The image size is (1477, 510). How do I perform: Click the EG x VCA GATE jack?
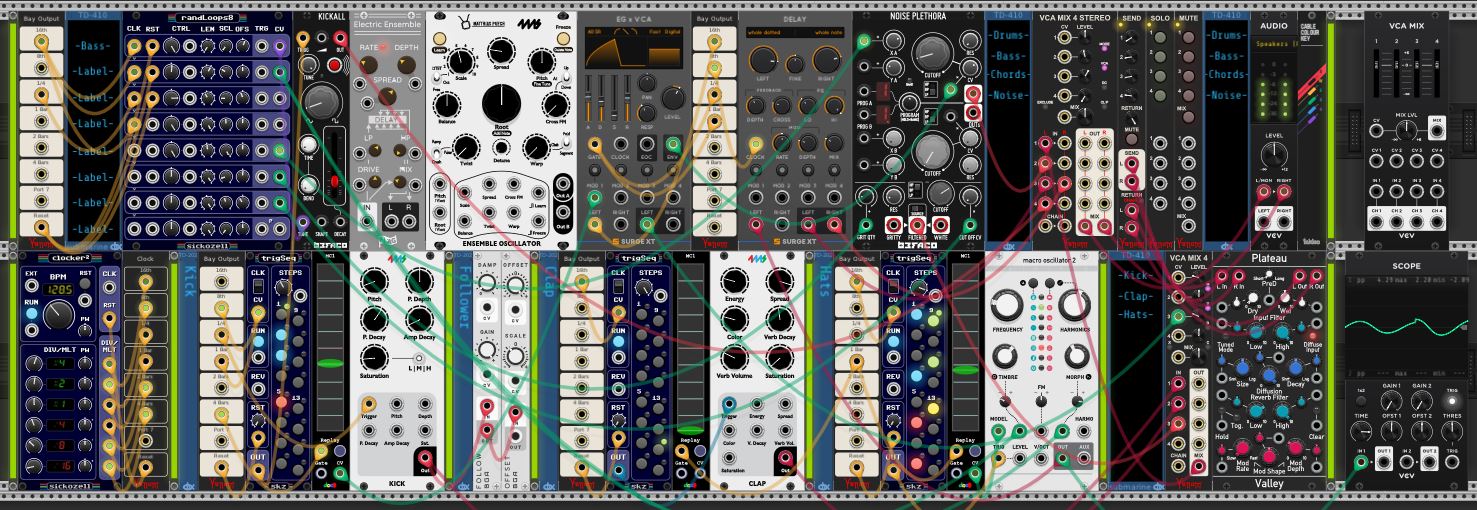coord(595,145)
